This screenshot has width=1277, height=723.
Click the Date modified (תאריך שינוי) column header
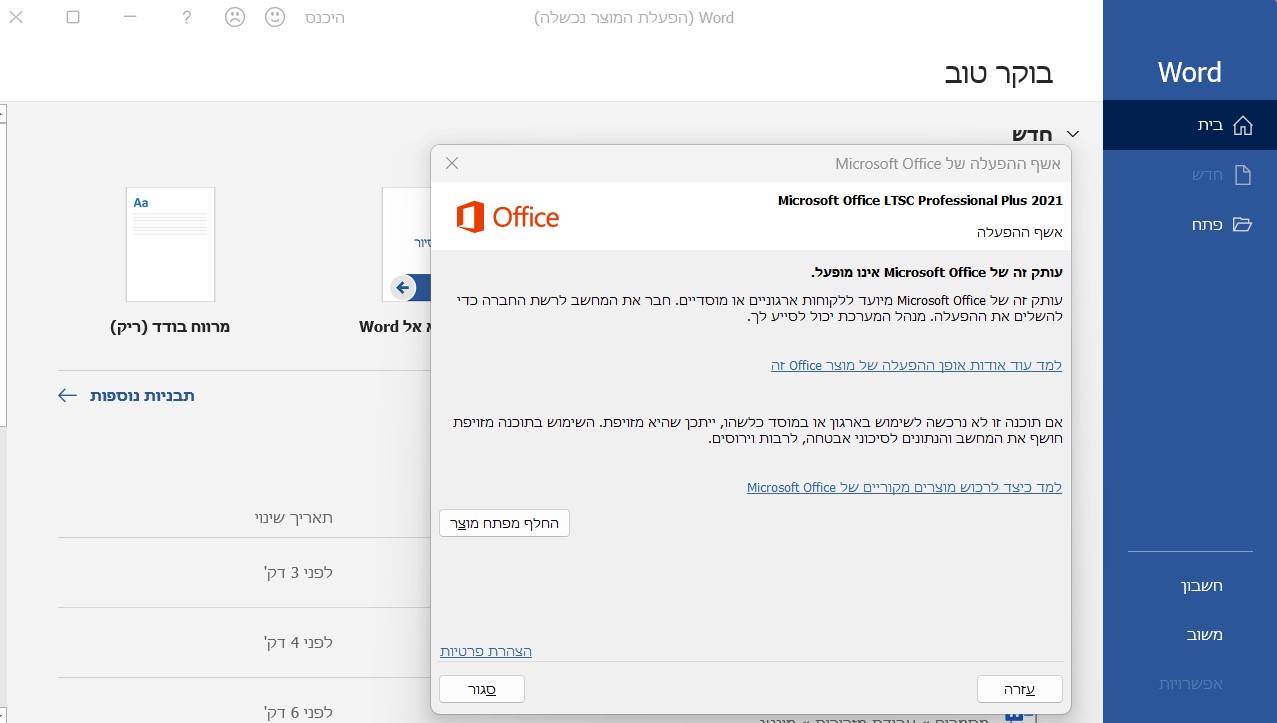coord(293,517)
